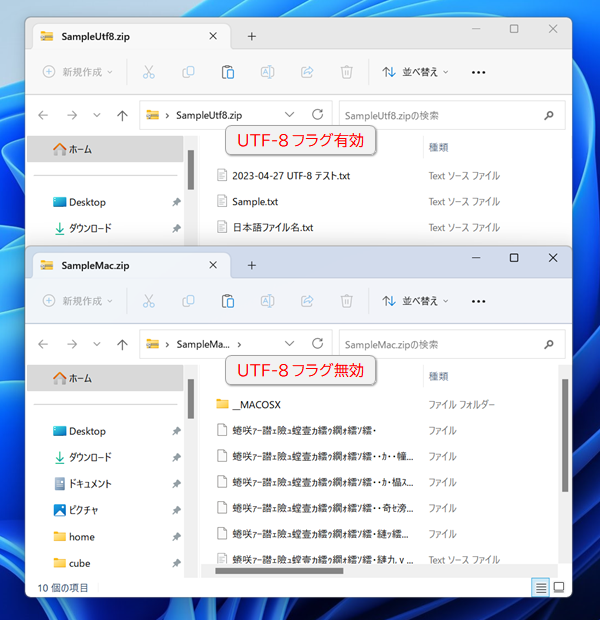Select file Sample.txt
600x620 pixels.
pyautogui.click(x=255, y=202)
